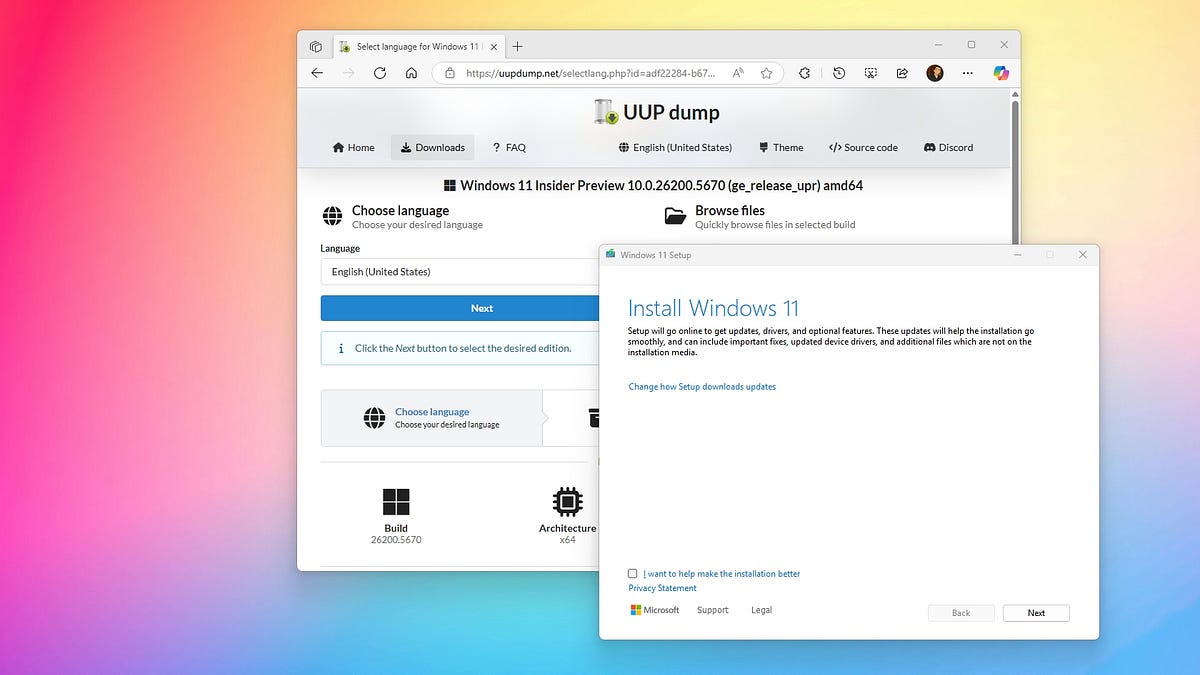View site information lock icon
The height and width of the screenshot is (675, 1200).
pyautogui.click(x=450, y=73)
